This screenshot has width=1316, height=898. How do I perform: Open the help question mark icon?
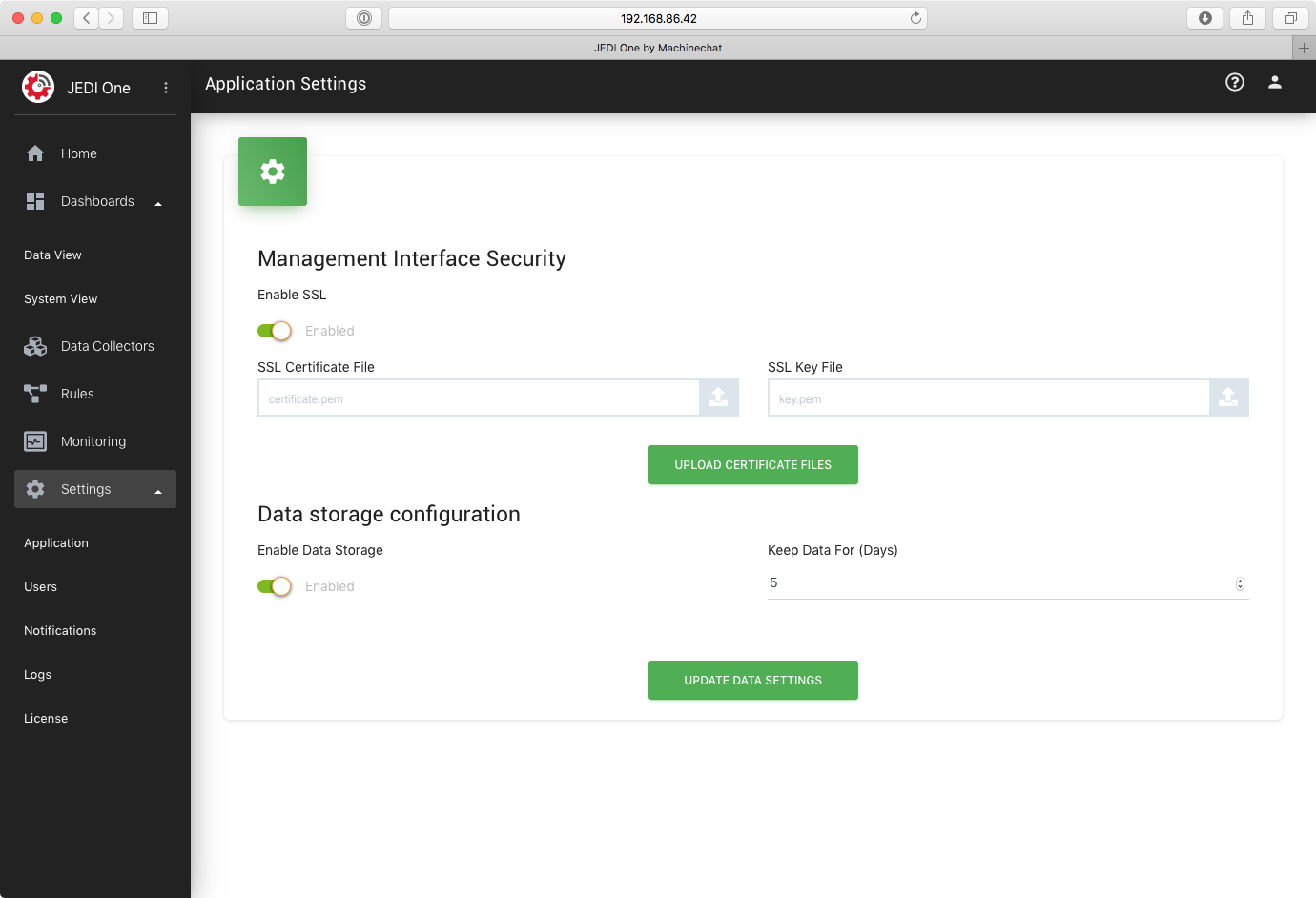(1234, 83)
